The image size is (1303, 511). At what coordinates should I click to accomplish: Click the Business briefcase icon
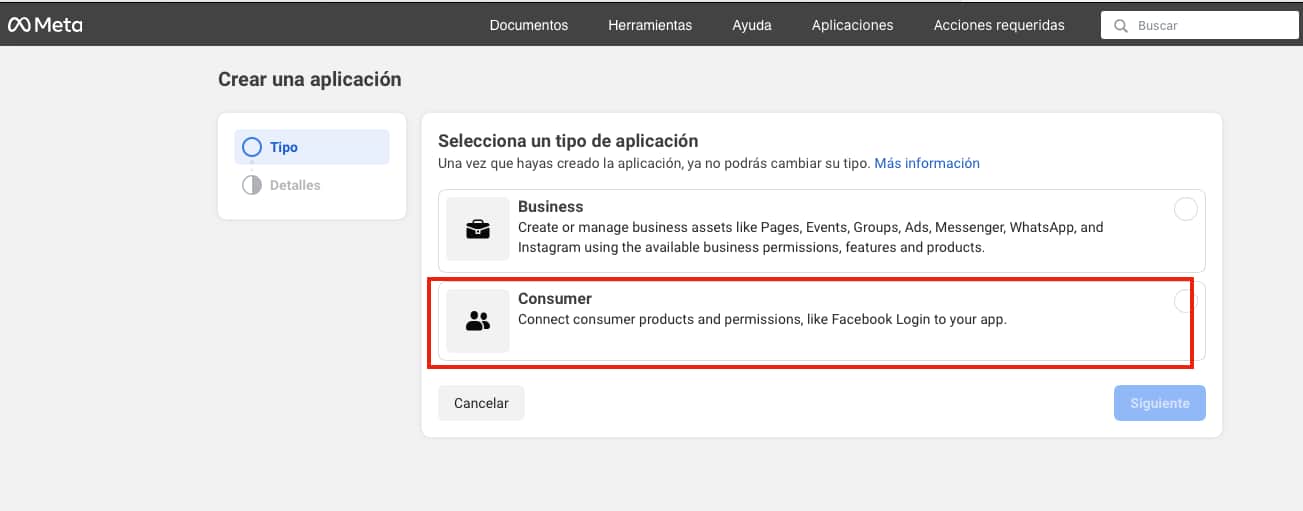tap(478, 229)
